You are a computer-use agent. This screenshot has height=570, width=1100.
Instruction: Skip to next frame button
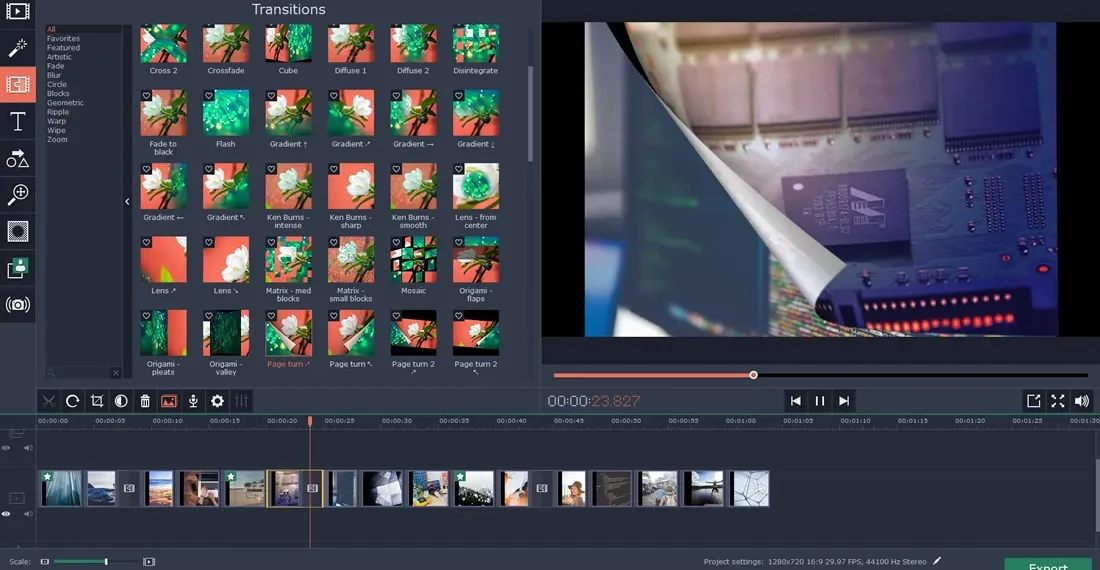click(844, 401)
